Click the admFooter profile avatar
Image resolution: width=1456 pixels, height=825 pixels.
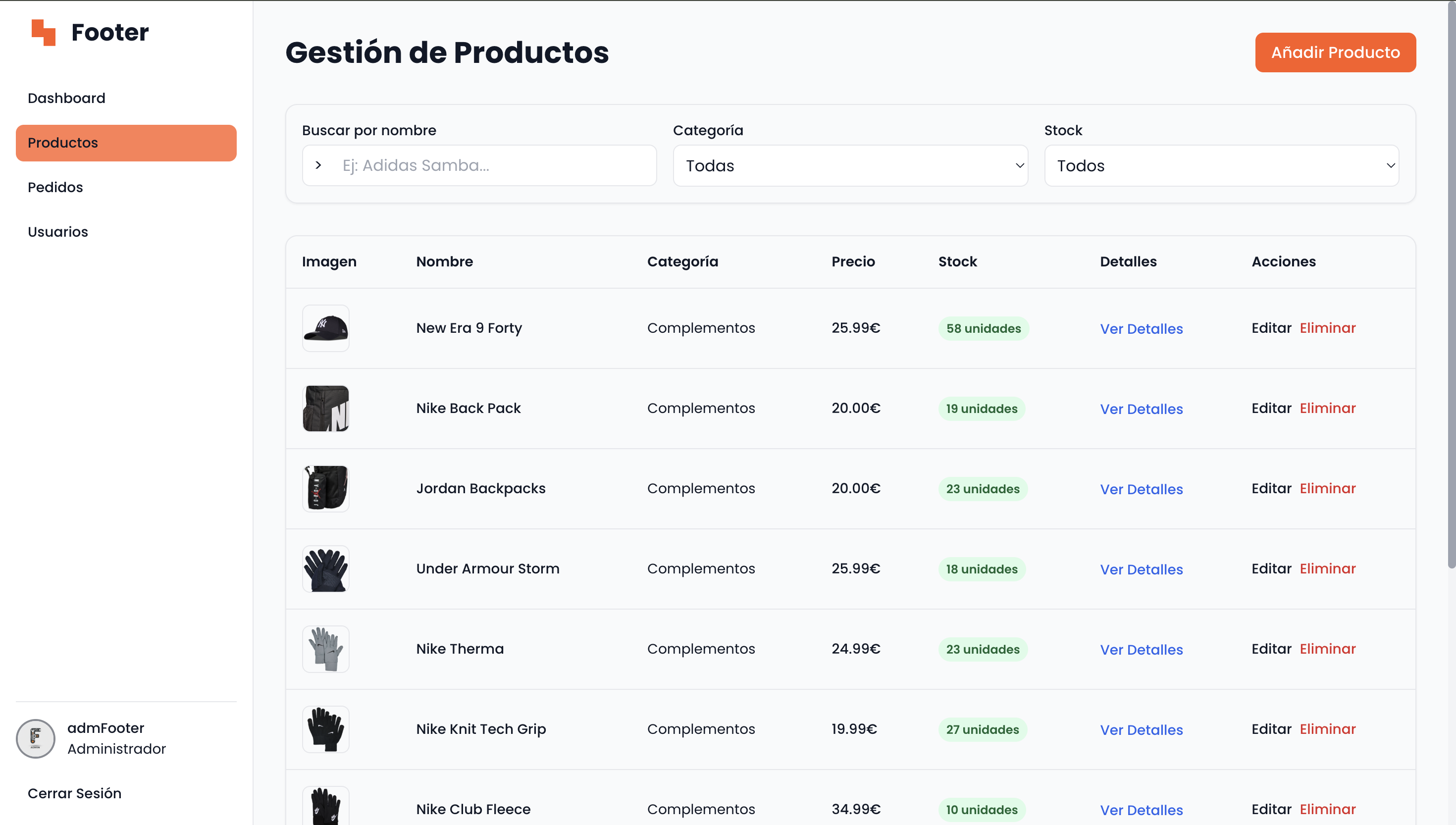point(36,738)
